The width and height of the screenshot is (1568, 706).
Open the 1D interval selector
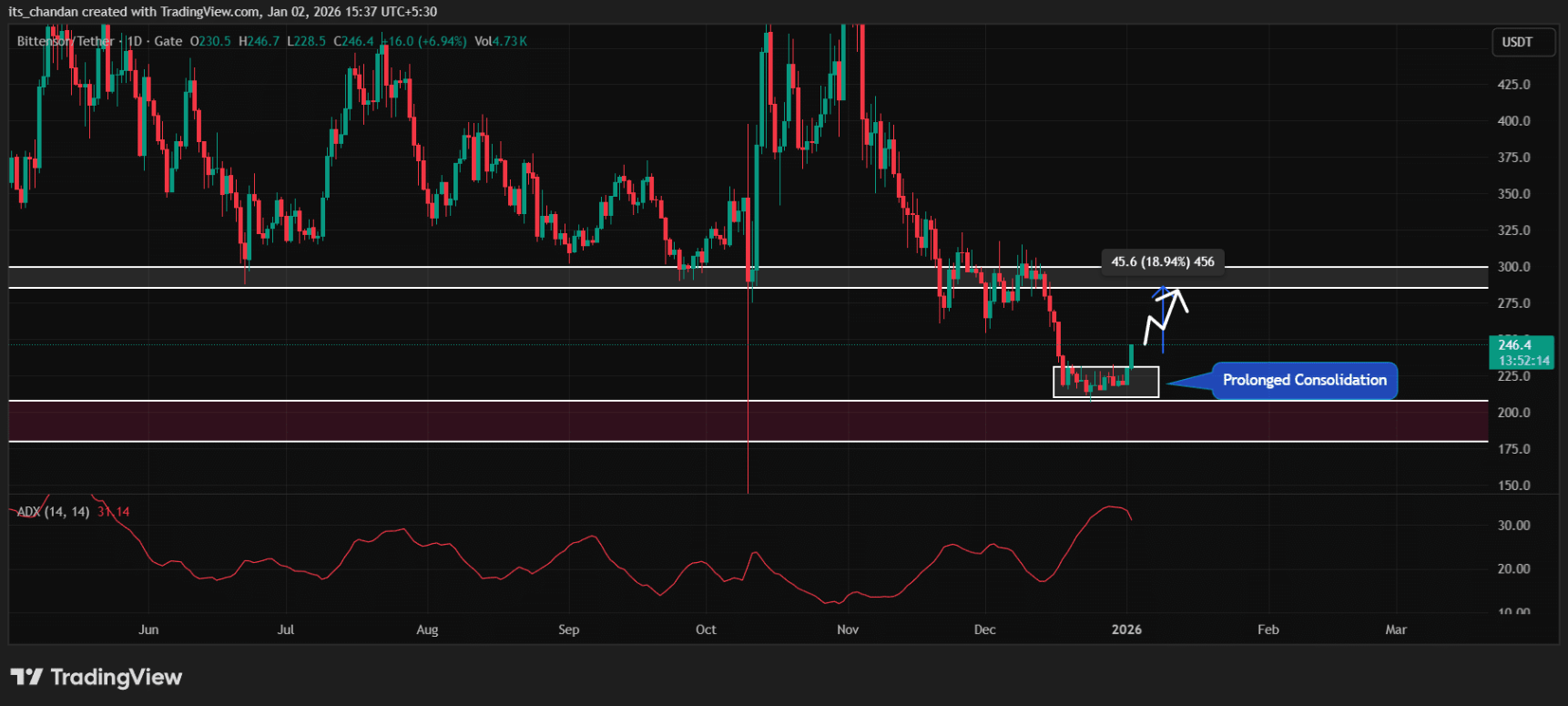(135, 41)
